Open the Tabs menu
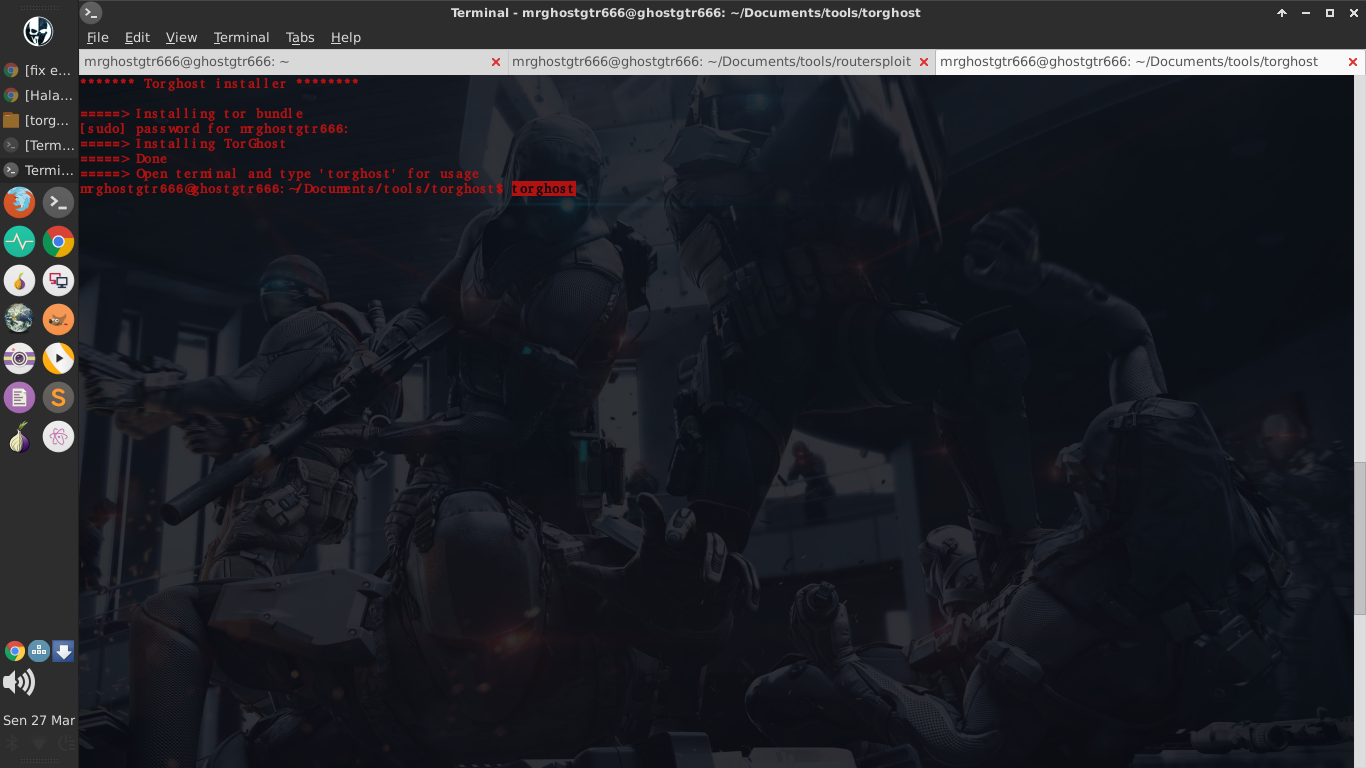 click(300, 37)
